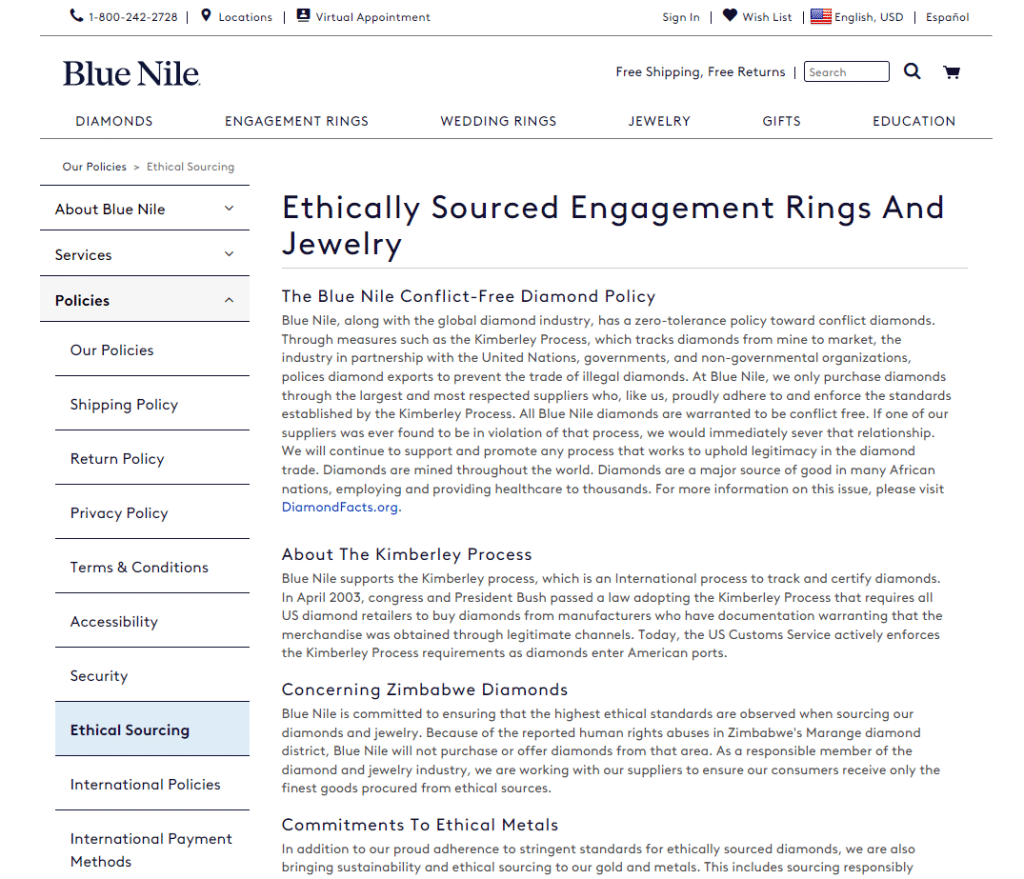
Task: Click the Blue Nile logo
Action: (131, 74)
